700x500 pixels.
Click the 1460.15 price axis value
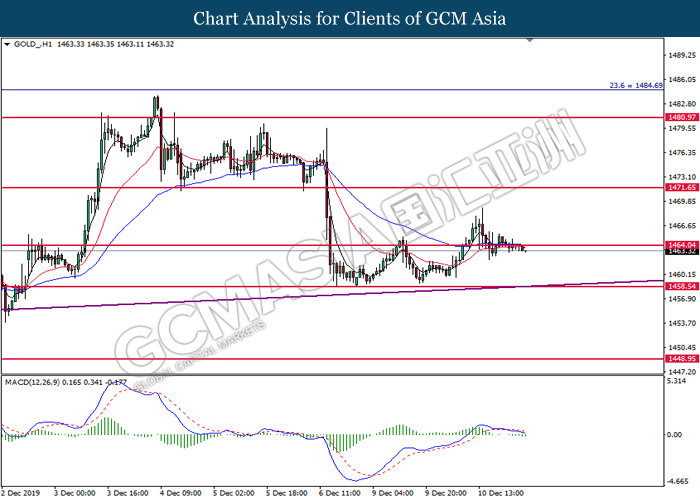pyautogui.click(x=682, y=275)
